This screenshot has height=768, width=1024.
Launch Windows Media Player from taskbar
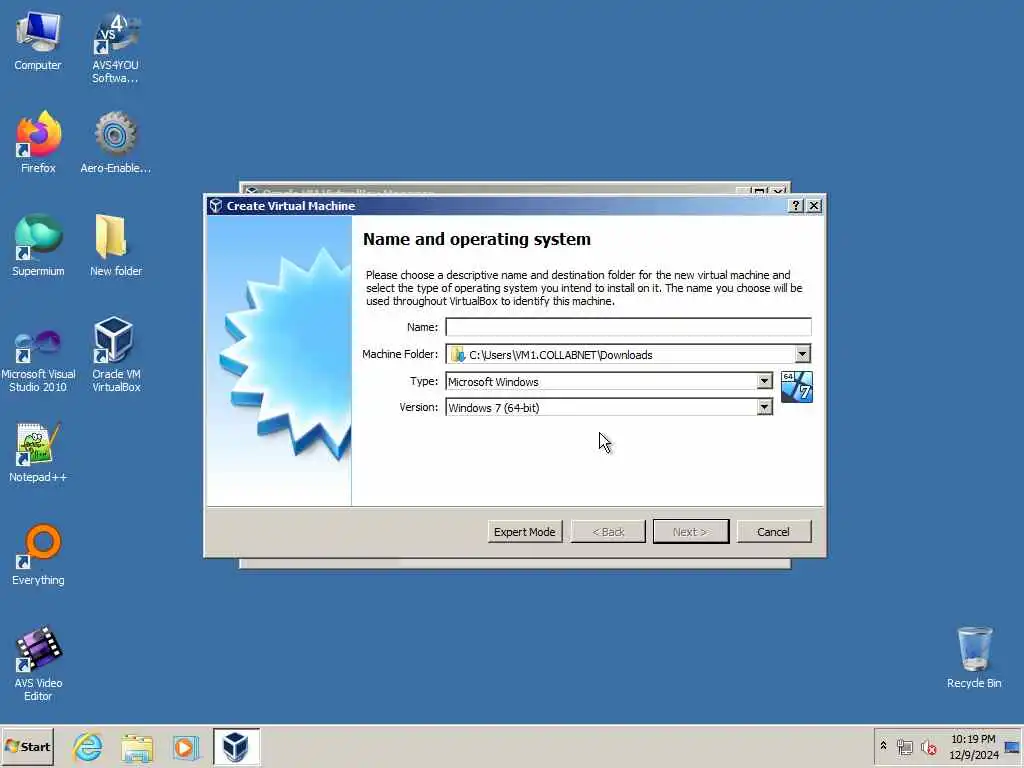tap(185, 746)
